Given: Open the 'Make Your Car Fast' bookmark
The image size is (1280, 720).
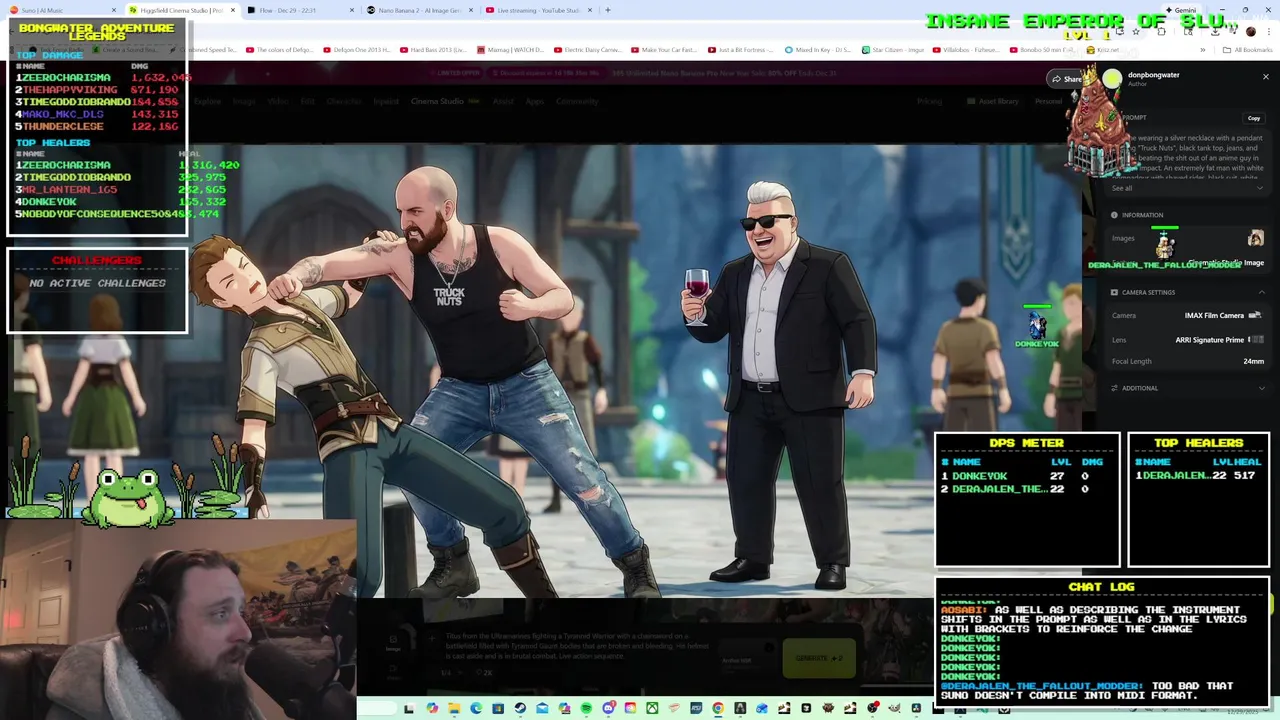Looking at the screenshot, I should [664, 50].
